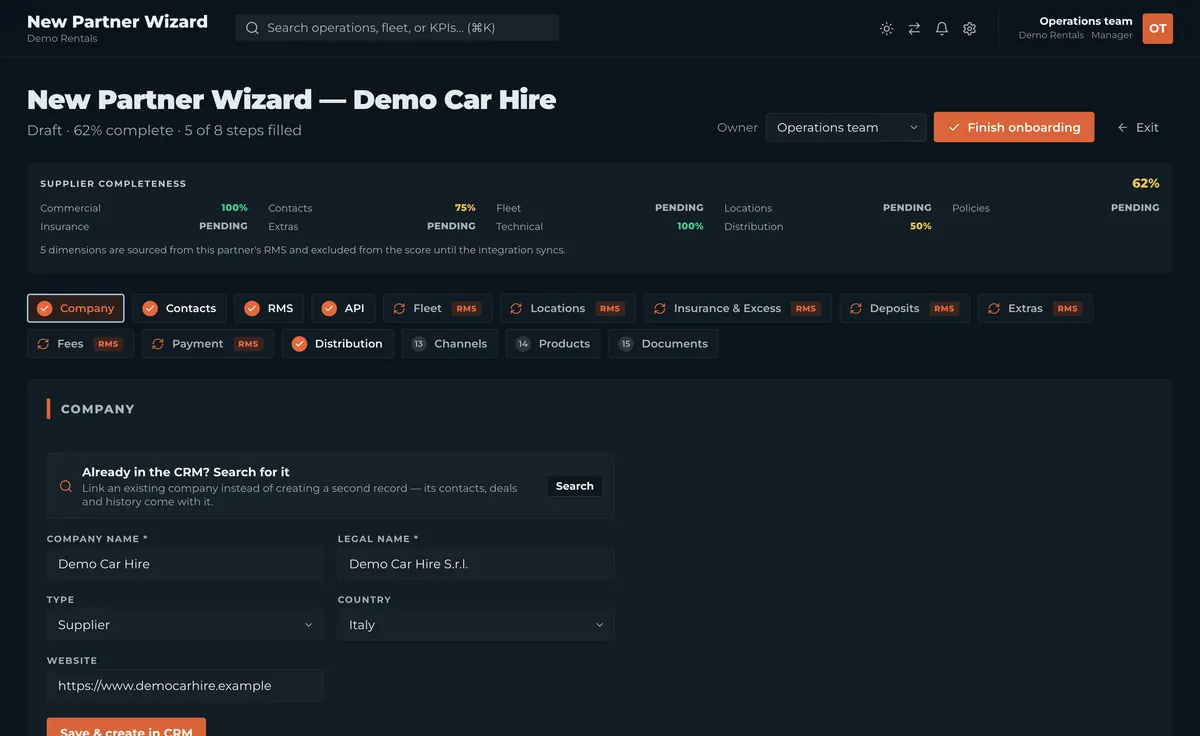The image size is (1200, 736).
Task: Click sync icon on Payment step
Action: point(158,343)
